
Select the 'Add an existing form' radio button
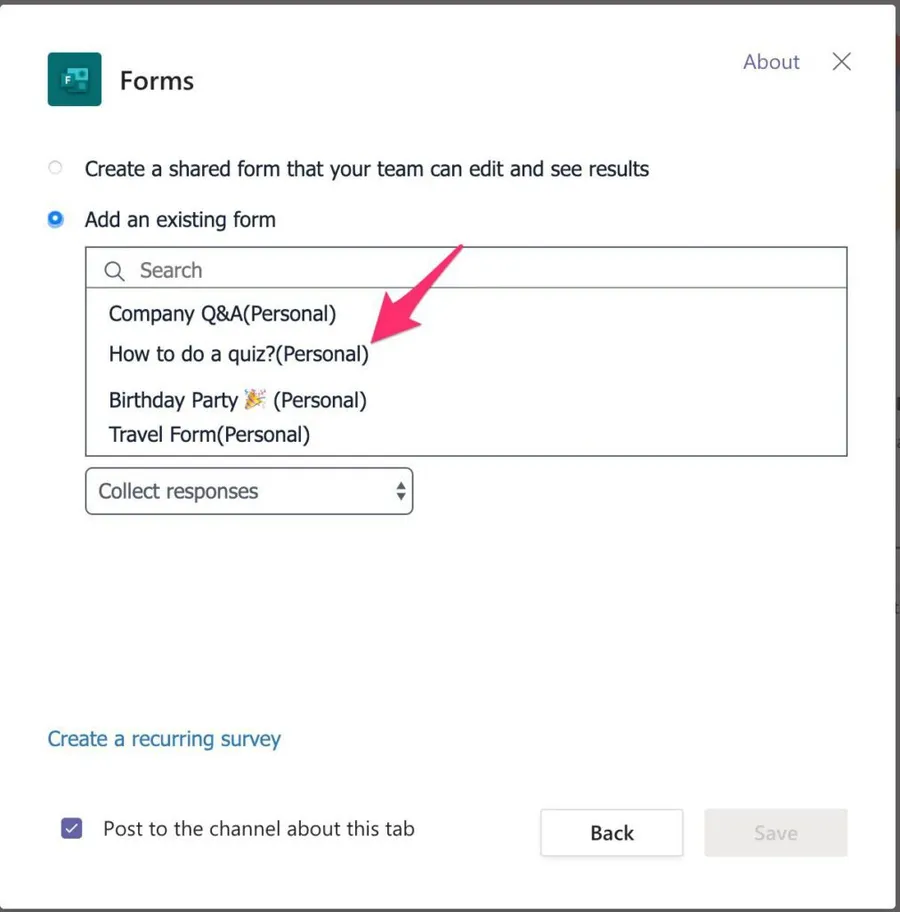[56, 219]
